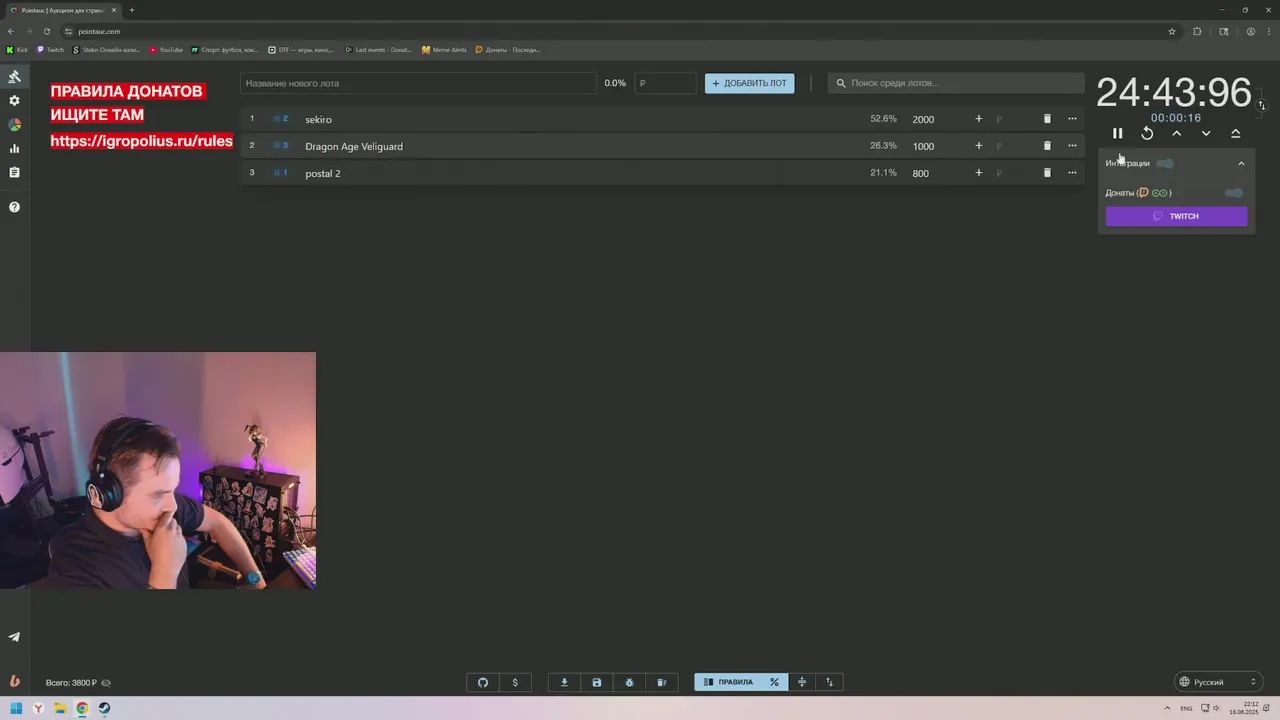Open the wheel pie-chart icon in sidebar
This screenshot has height=720, width=1280.
point(14,125)
